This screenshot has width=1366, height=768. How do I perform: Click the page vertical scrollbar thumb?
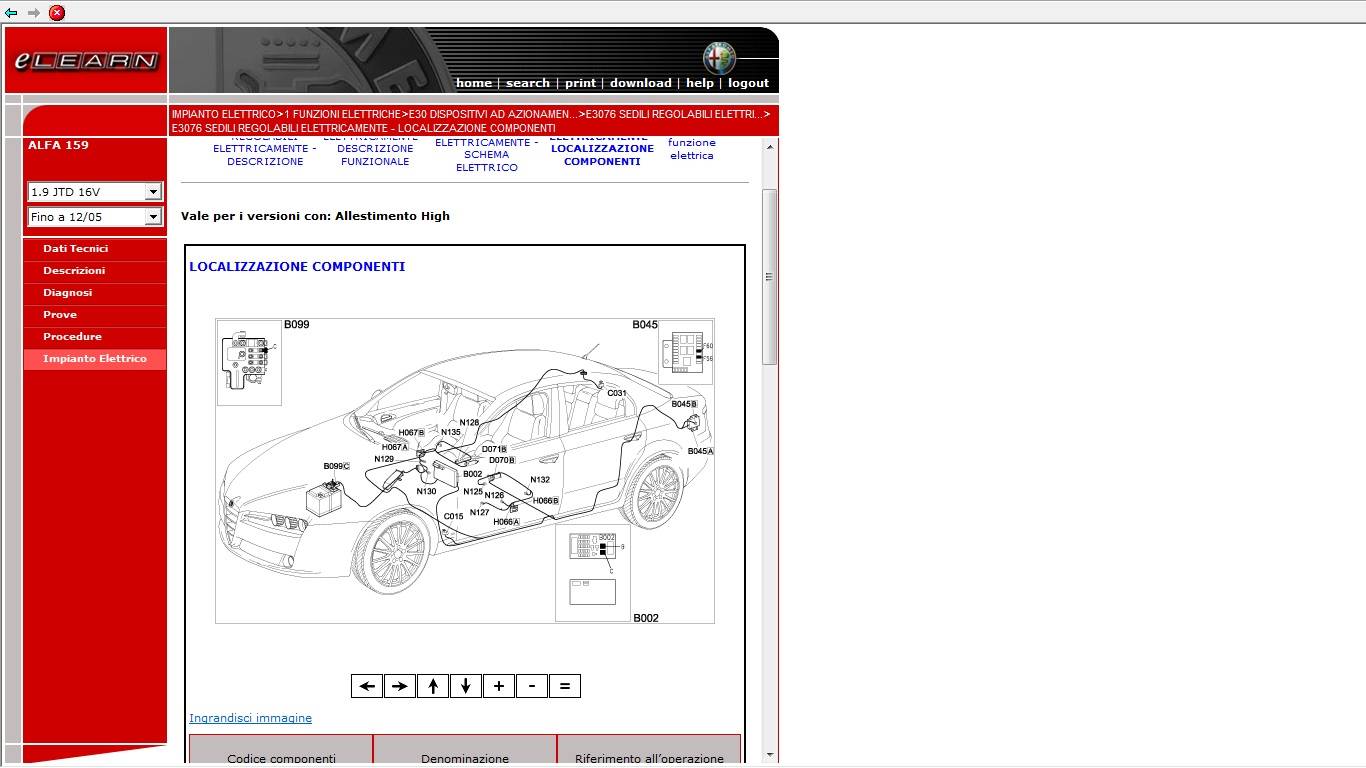pos(769,276)
